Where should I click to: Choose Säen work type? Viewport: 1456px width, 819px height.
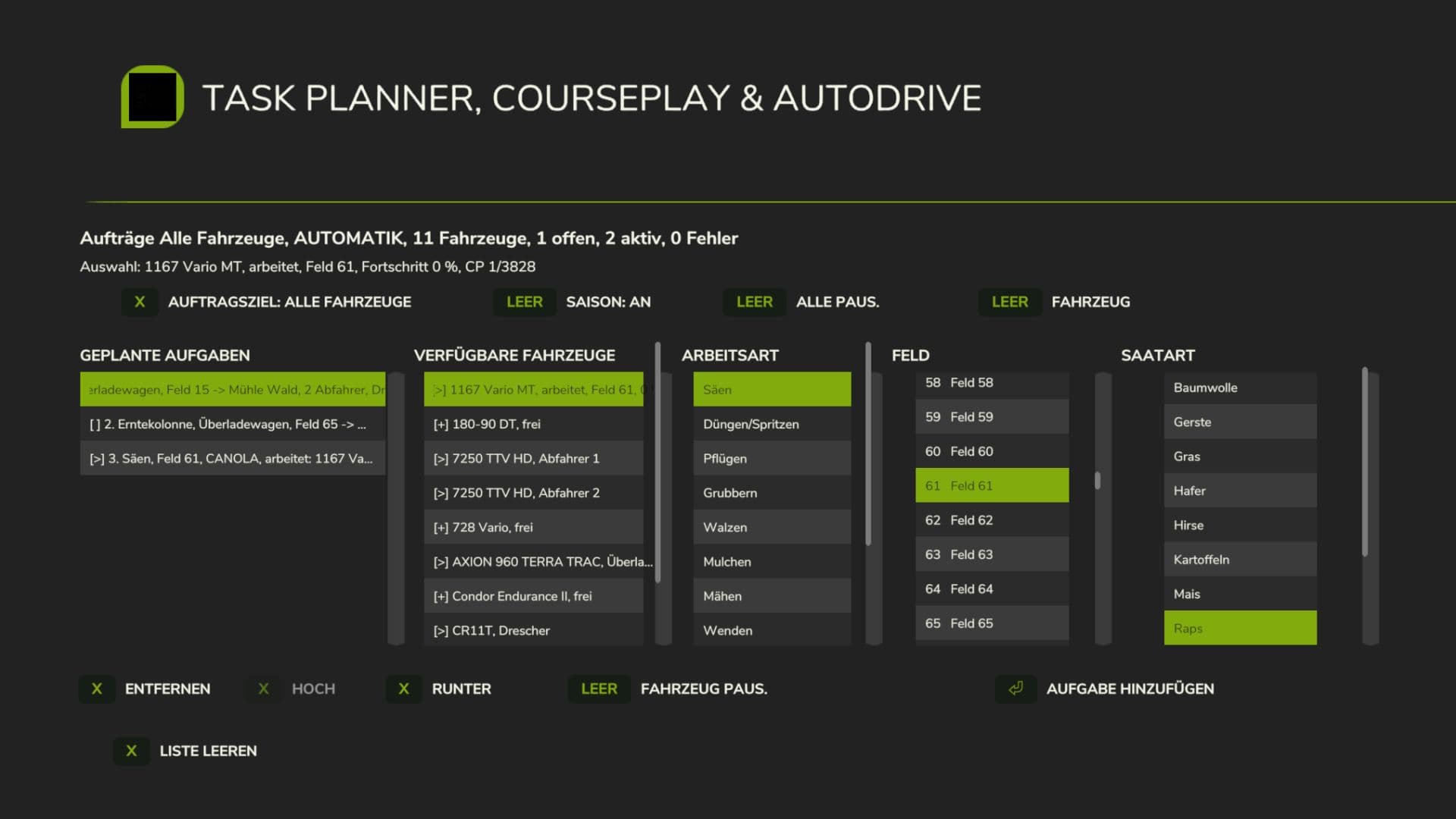point(772,389)
